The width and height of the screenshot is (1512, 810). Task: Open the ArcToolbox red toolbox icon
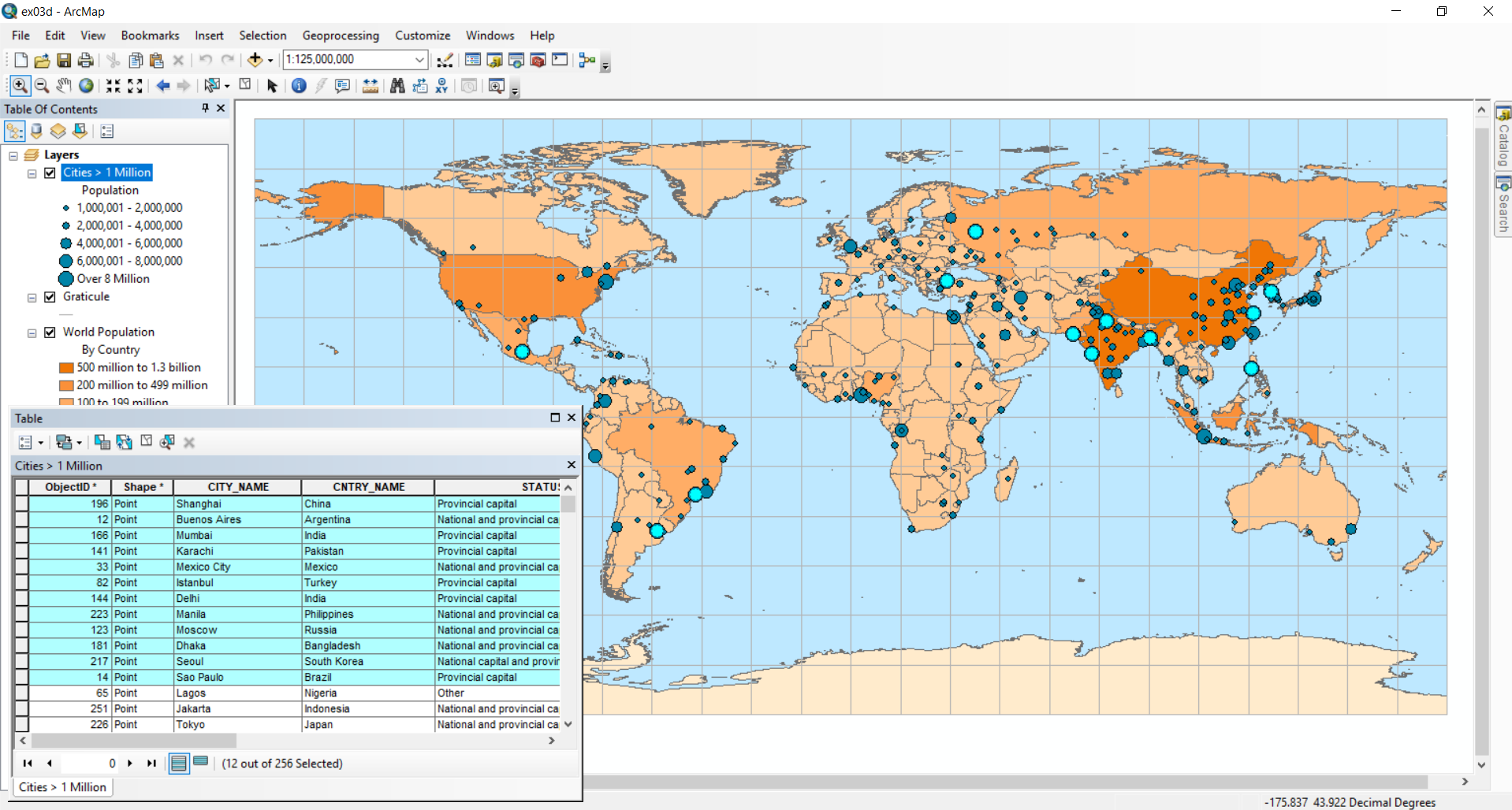[538, 60]
